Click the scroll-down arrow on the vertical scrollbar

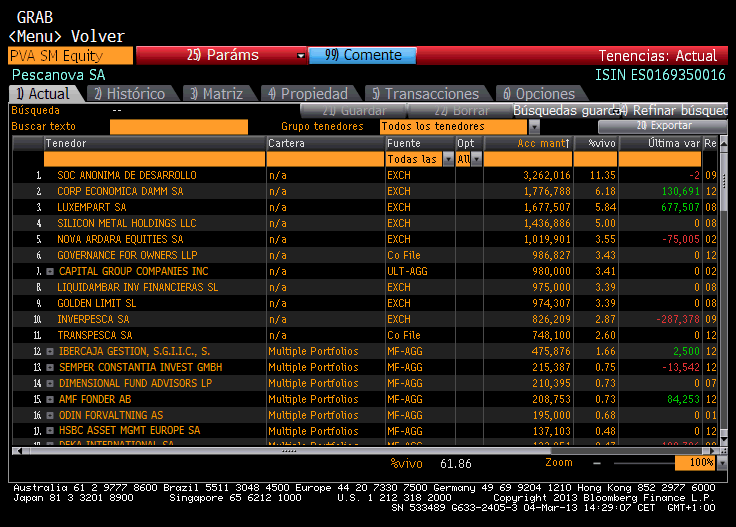(x=723, y=440)
